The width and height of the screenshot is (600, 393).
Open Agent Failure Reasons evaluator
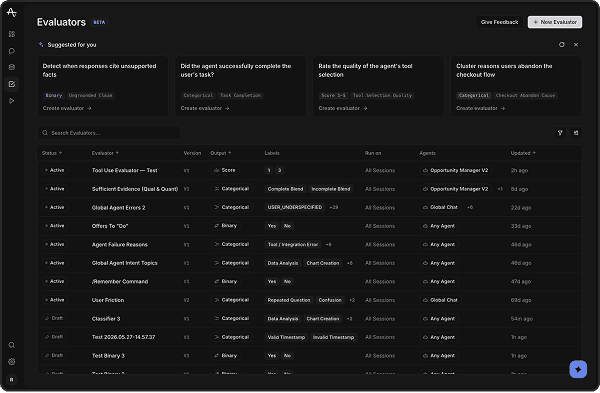coord(119,245)
